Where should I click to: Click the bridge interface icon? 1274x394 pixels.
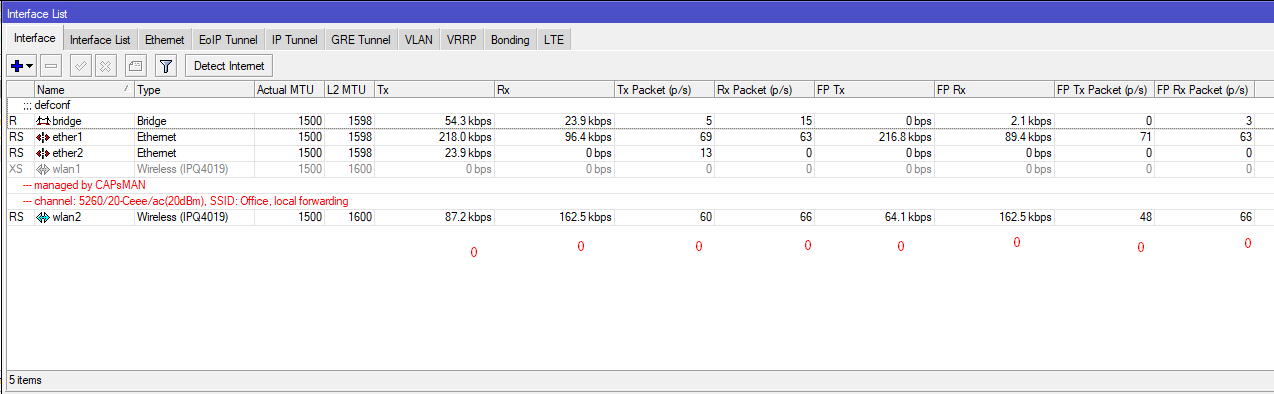pos(43,121)
